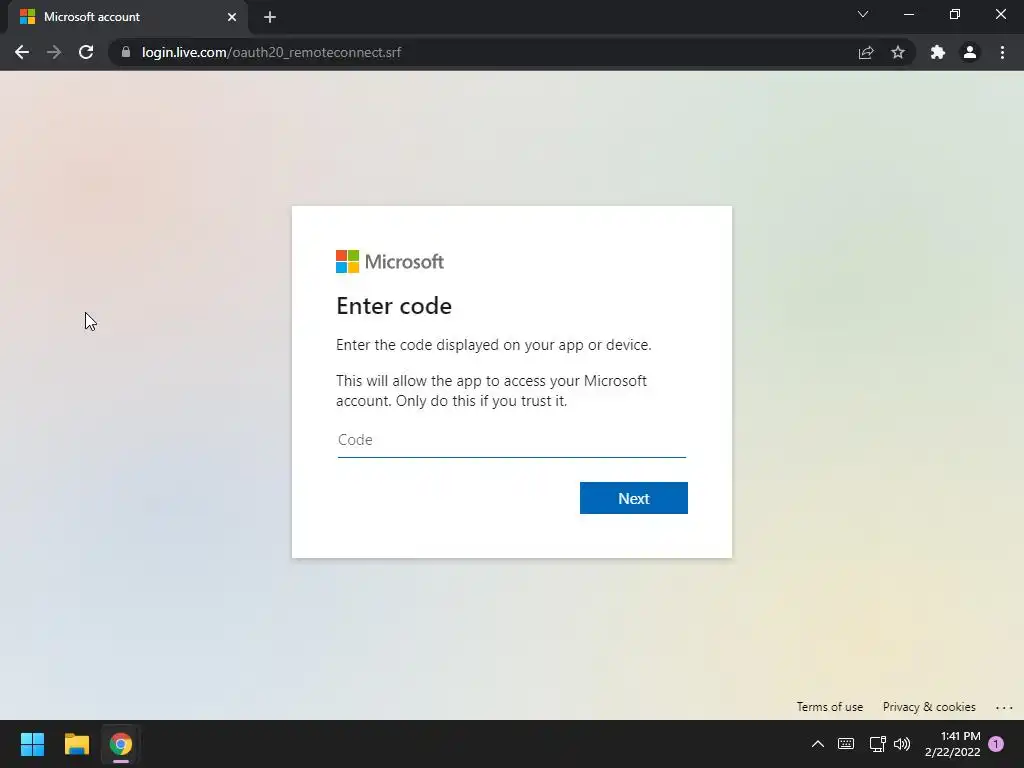Select the Microsoft account tab

point(127,17)
